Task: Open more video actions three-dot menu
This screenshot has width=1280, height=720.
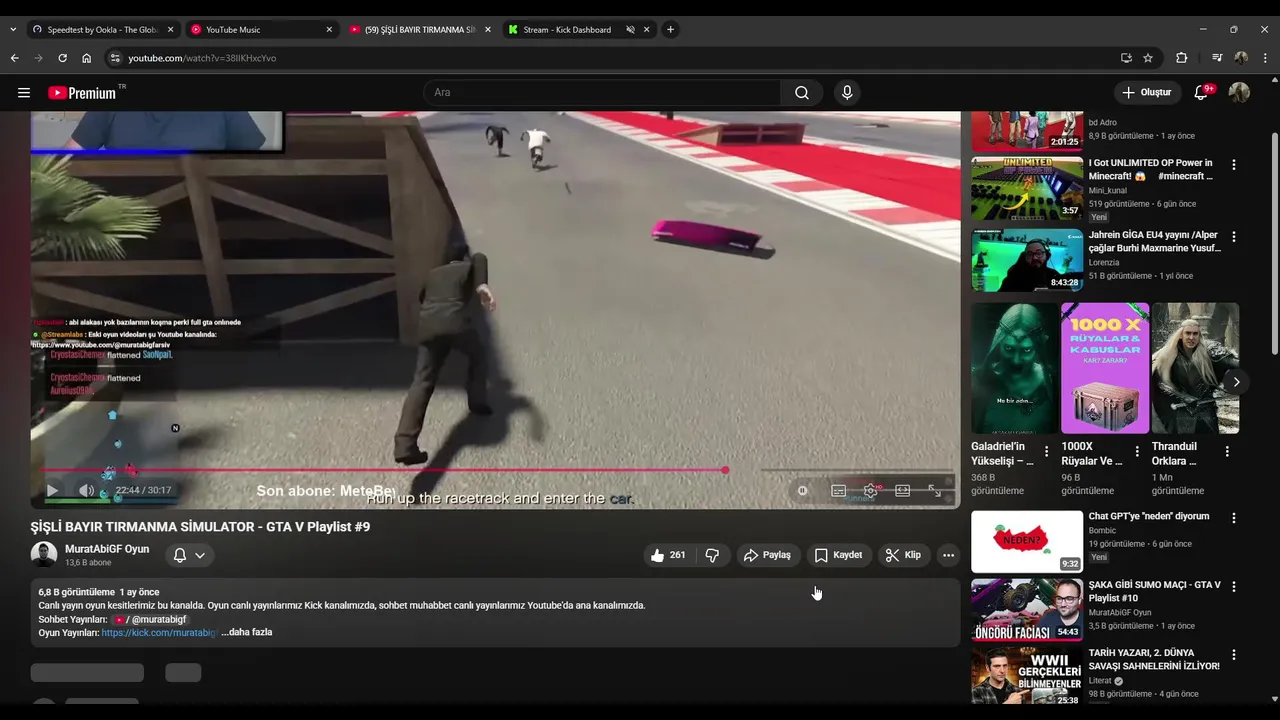Action: pyautogui.click(x=948, y=555)
